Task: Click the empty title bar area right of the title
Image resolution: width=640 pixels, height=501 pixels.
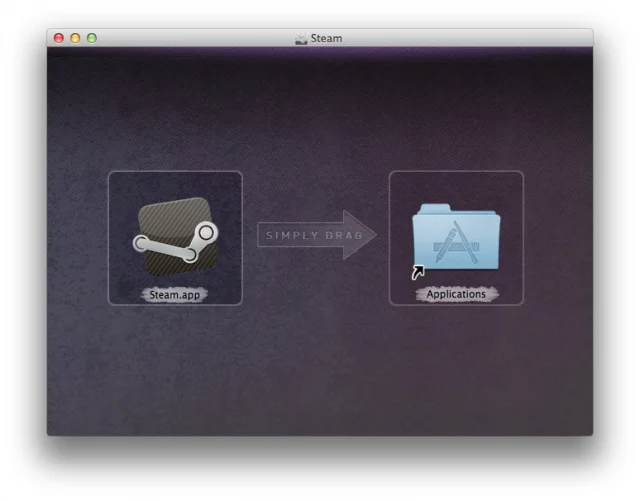Action: point(470,38)
